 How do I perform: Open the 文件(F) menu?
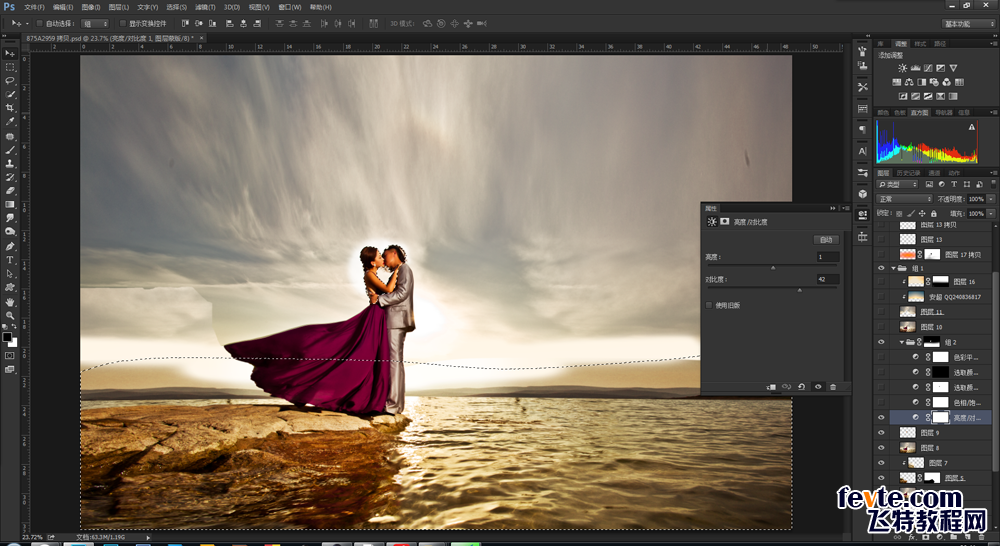tap(34, 7)
